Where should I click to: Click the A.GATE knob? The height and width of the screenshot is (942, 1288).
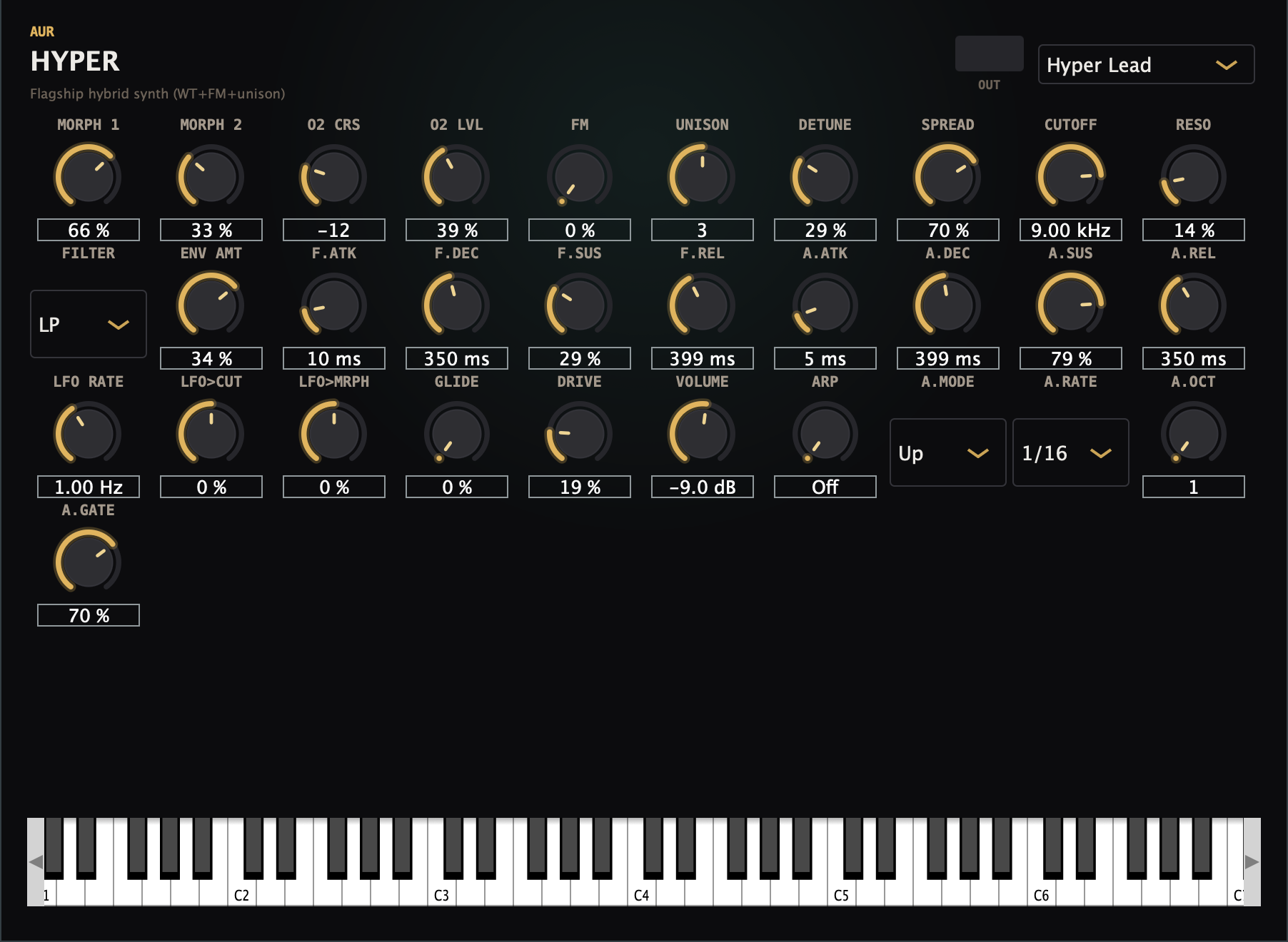(x=88, y=561)
